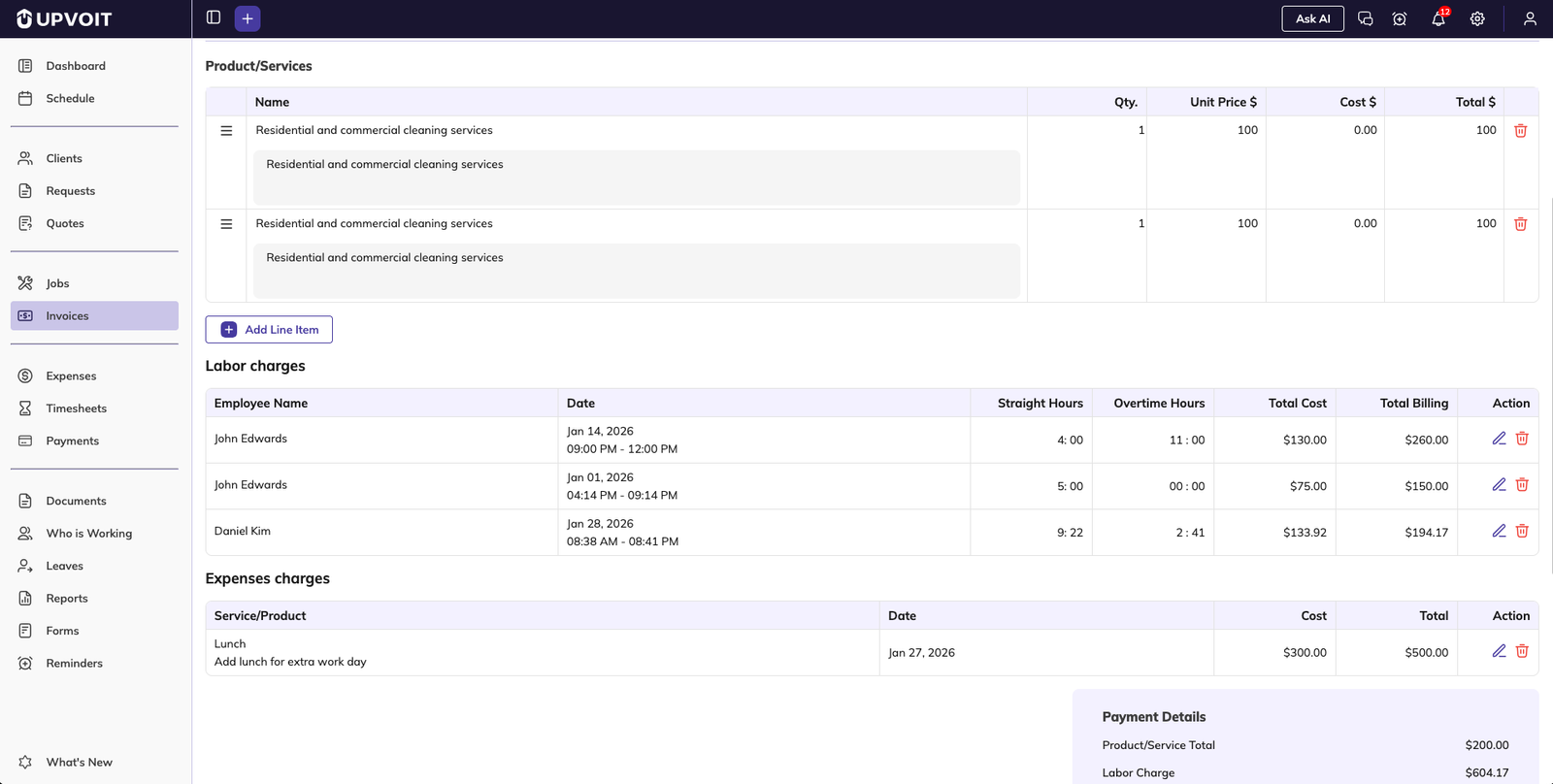Click the quantity field of first line item
The height and width of the screenshot is (784, 1553).
click(1087, 130)
